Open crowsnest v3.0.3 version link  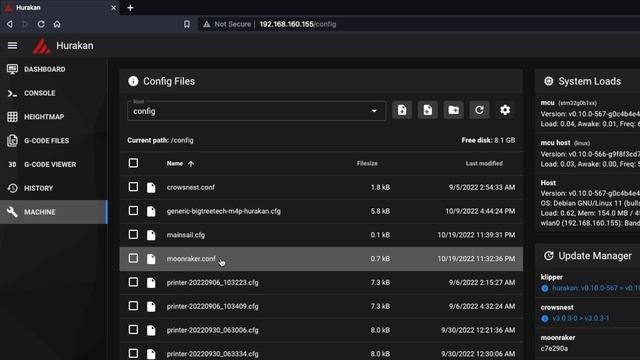click(x=580, y=318)
